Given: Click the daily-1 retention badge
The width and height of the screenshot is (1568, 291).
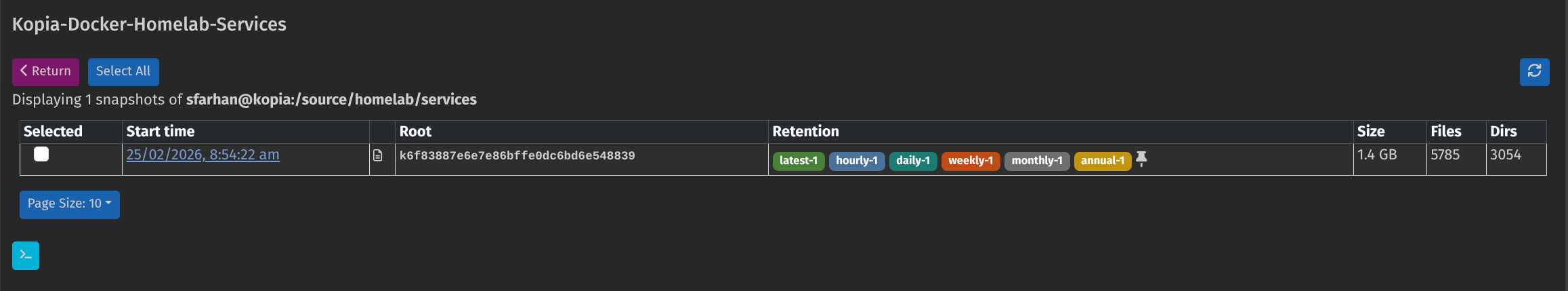Looking at the screenshot, I should coord(912,161).
